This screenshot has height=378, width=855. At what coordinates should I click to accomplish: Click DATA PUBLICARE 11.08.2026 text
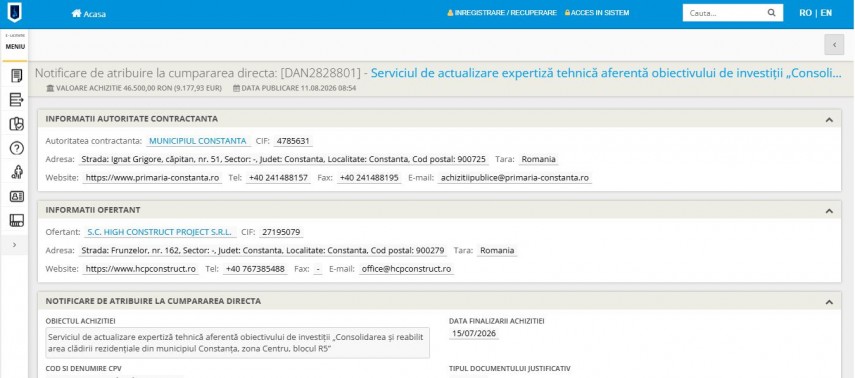(x=299, y=88)
